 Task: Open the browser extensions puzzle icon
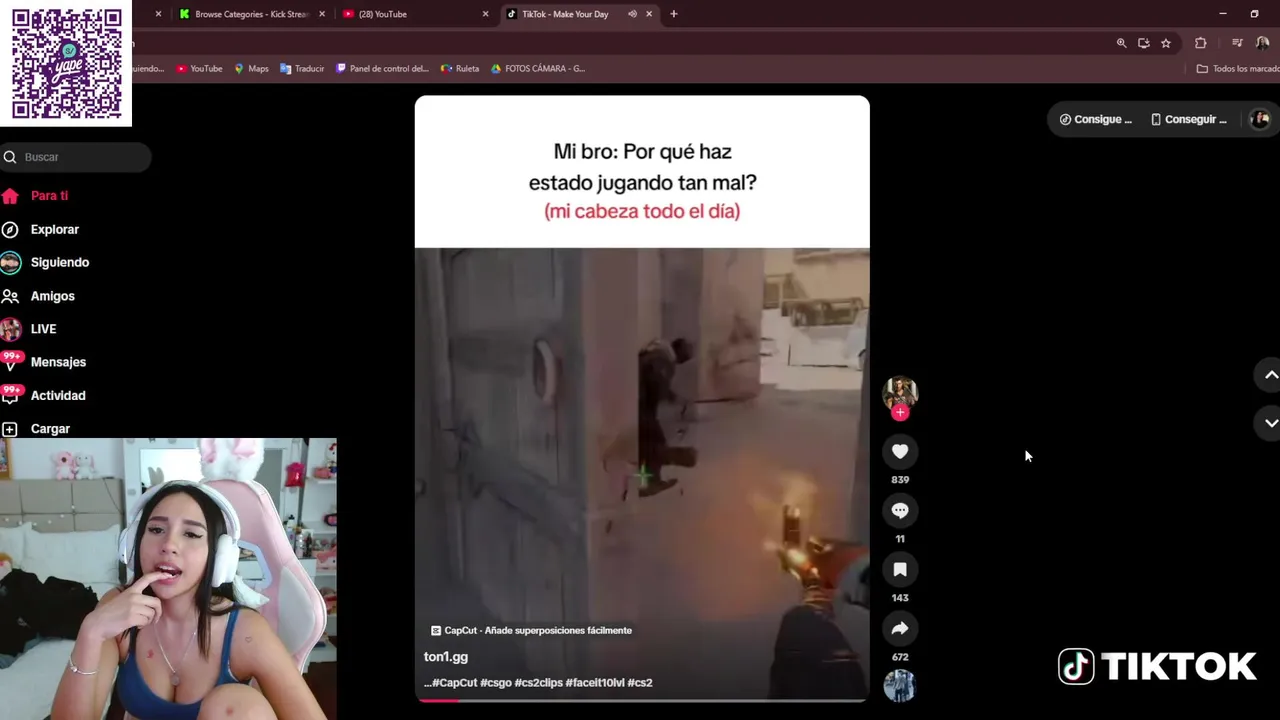1200,43
